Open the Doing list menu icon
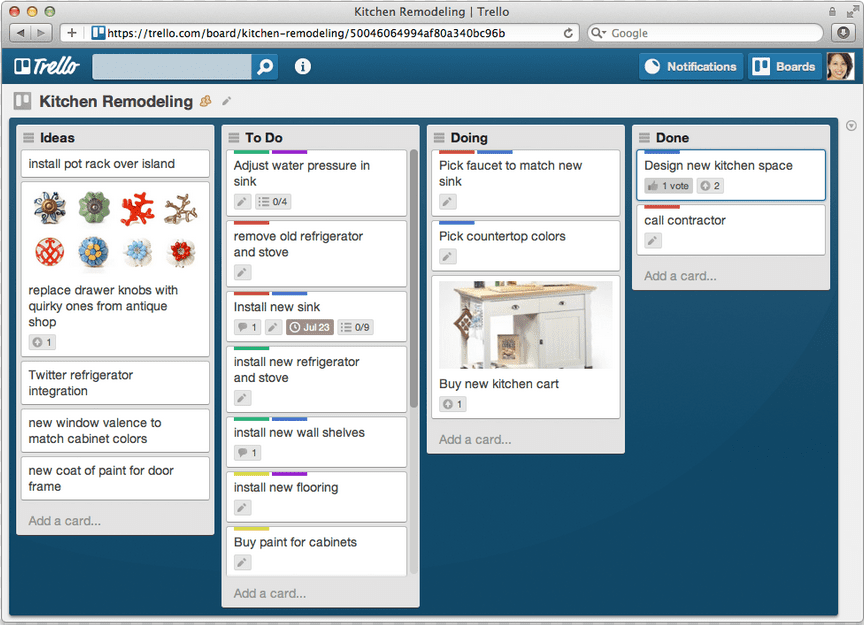Image resolution: width=864 pixels, height=625 pixels. (439, 137)
